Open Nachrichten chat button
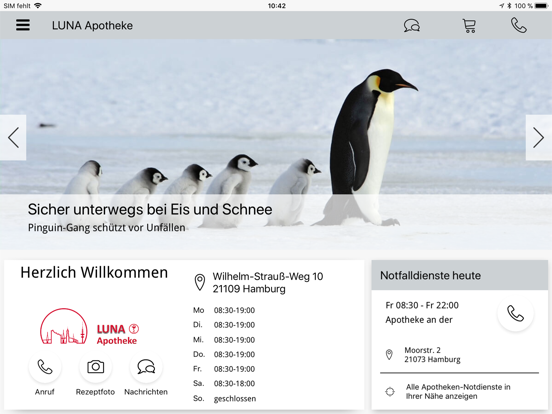The image size is (552, 414). point(146,367)
